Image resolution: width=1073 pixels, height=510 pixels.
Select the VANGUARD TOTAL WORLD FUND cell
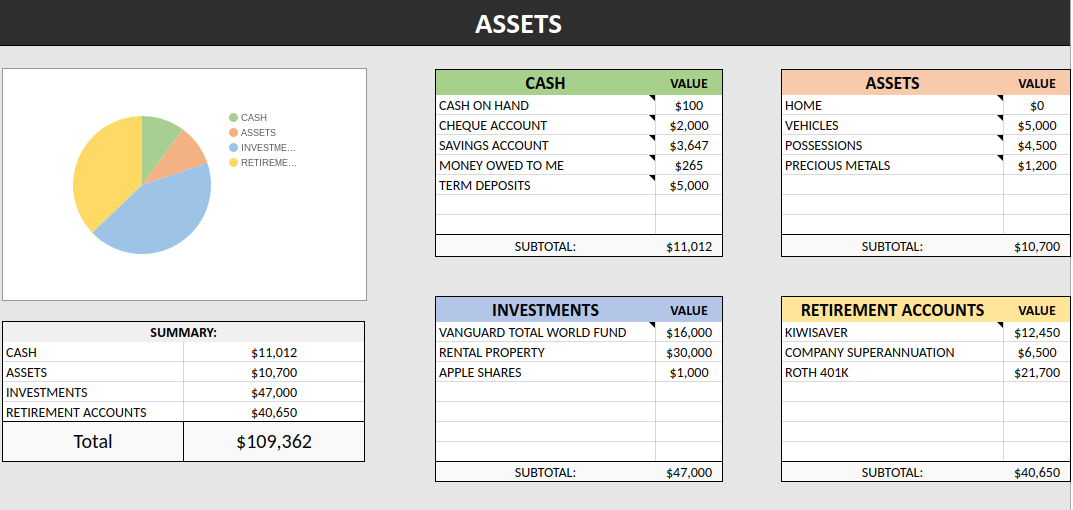click(x=545, y=333)
